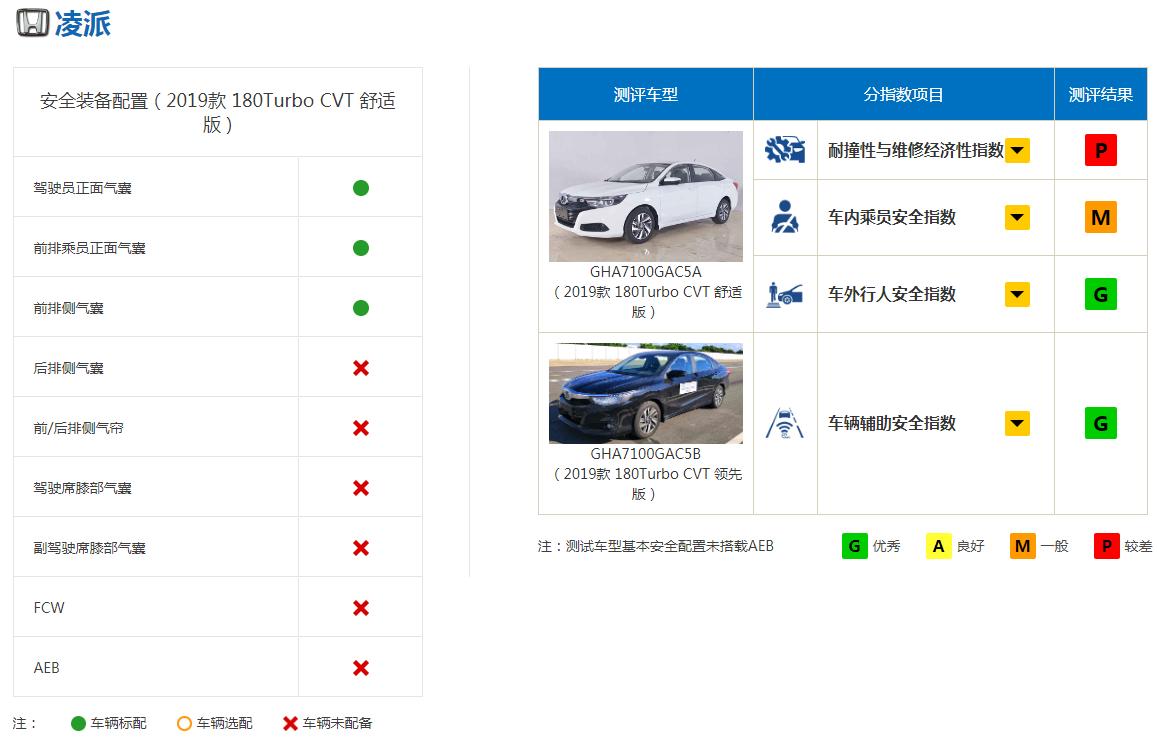Click the vehicle assistance safety index icon
This screenshot has height=741, width=1157.
(785, 423)
